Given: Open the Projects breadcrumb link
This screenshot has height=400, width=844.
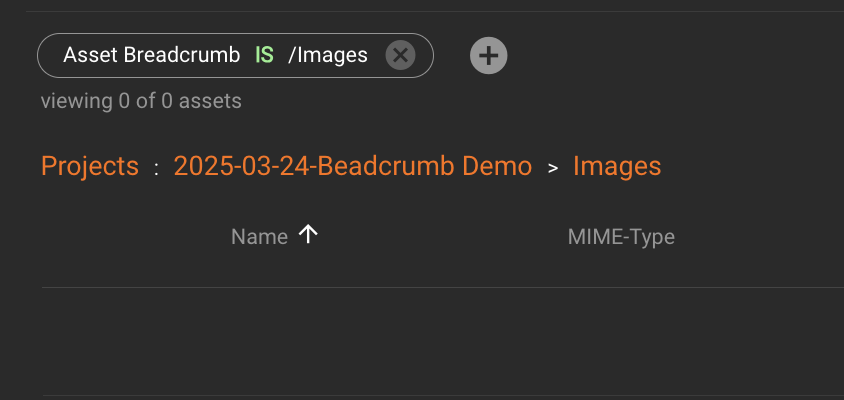Looking at the screenshot, I should (89, 166).
